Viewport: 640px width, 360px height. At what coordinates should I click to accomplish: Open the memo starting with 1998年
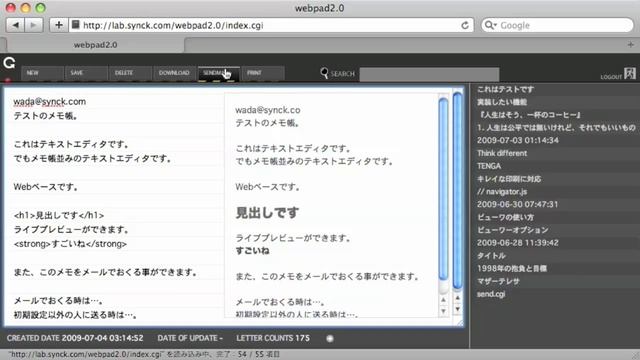click(512, 269)
